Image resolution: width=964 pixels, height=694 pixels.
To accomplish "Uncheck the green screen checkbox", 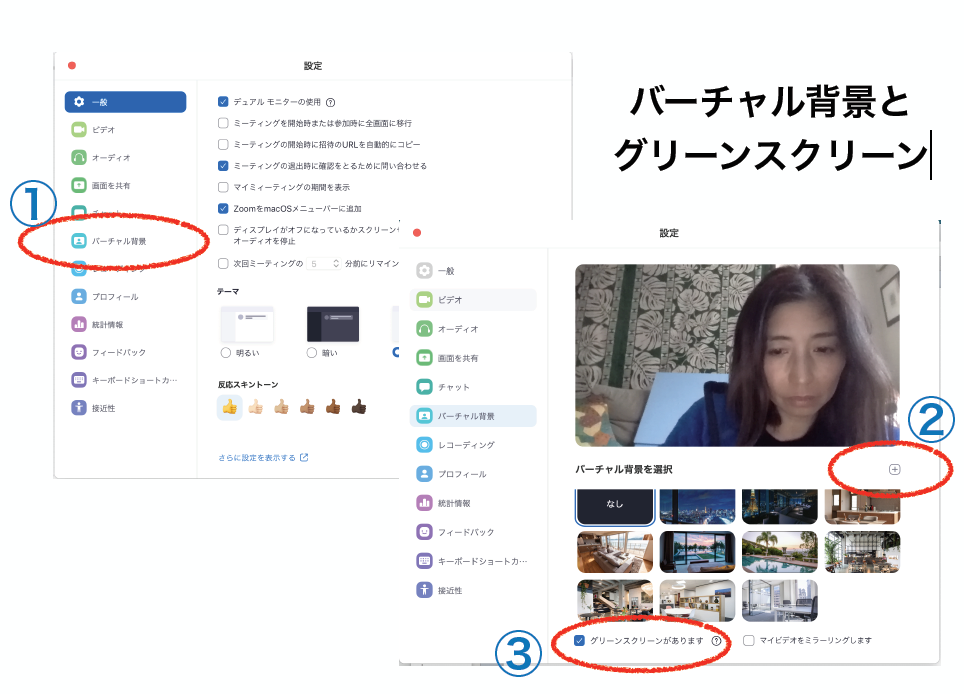I will click(x=580, y=641).
